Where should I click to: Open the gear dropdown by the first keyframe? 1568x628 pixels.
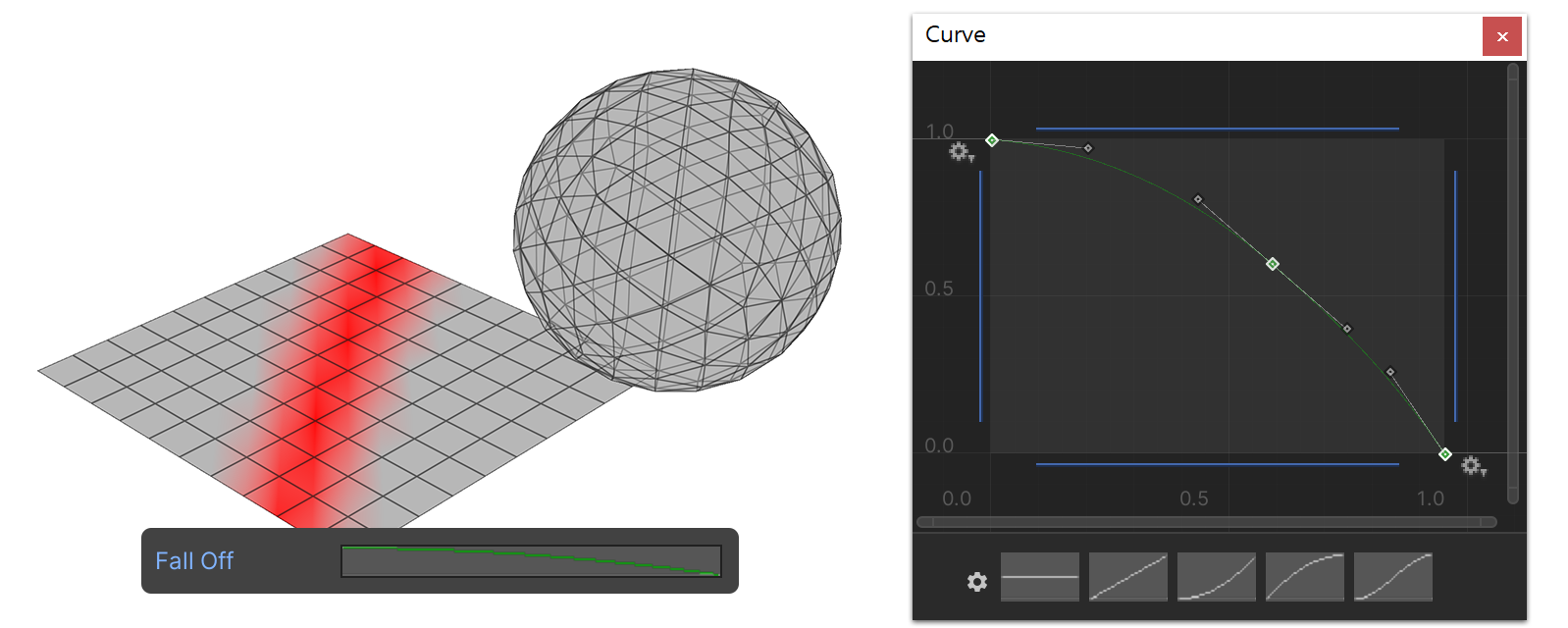961,152
